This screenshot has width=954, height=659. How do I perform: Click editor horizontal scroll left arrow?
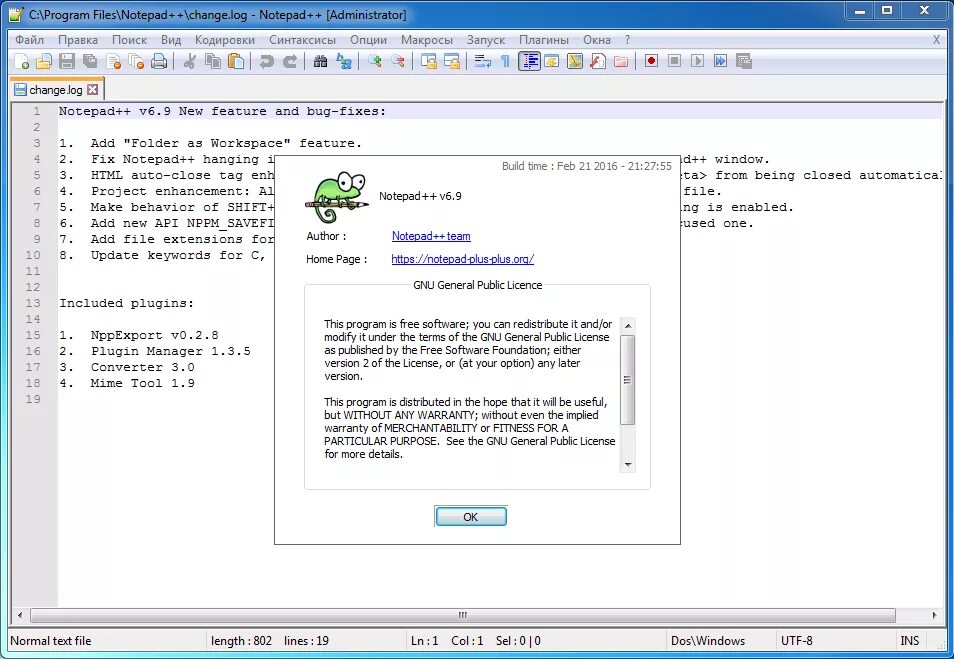(x=19, y=615)
